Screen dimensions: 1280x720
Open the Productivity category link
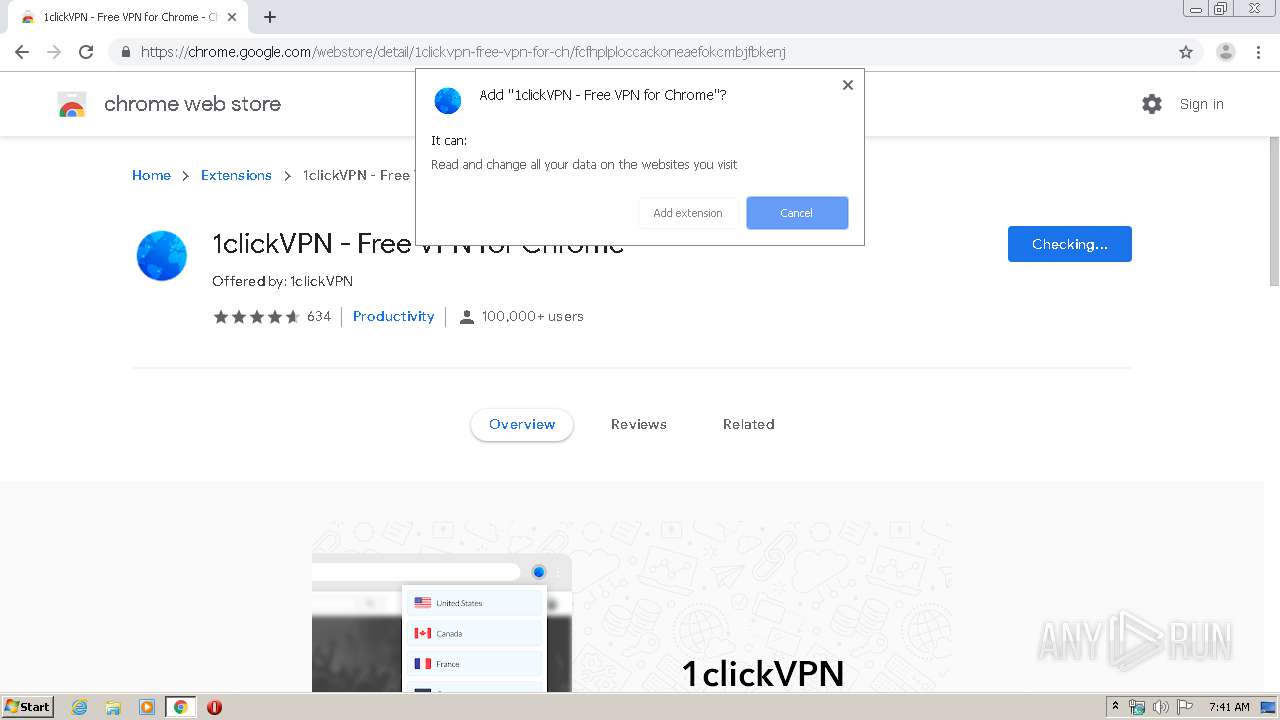[x=393, y=316]
